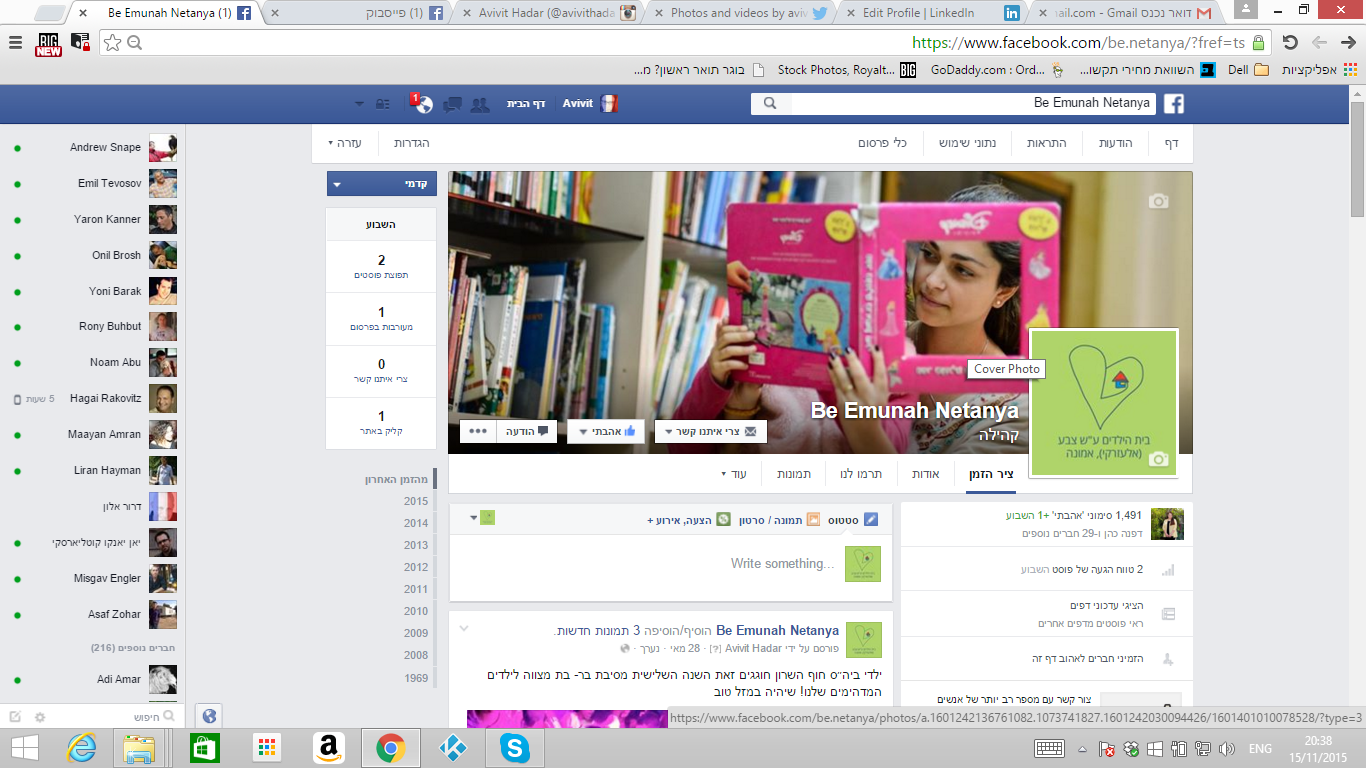Open the תמונות tab

(x=794, y=474)
